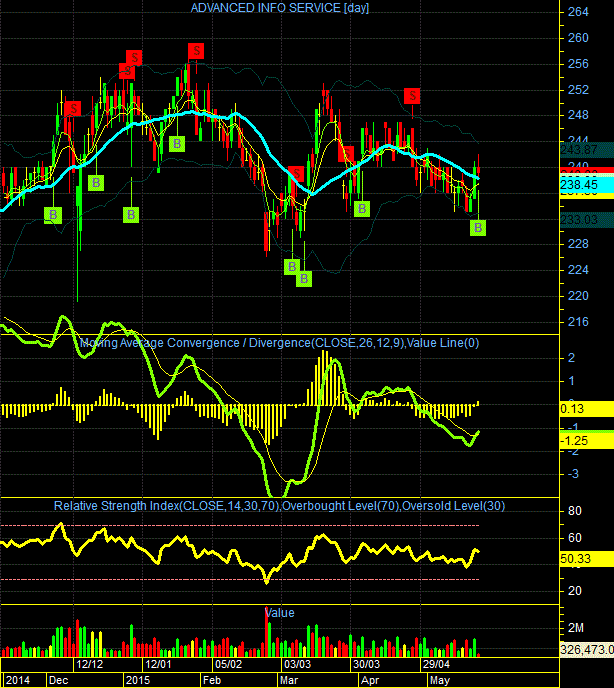
Task: Click the Feb month label
Action: click(x=212, y=680)
